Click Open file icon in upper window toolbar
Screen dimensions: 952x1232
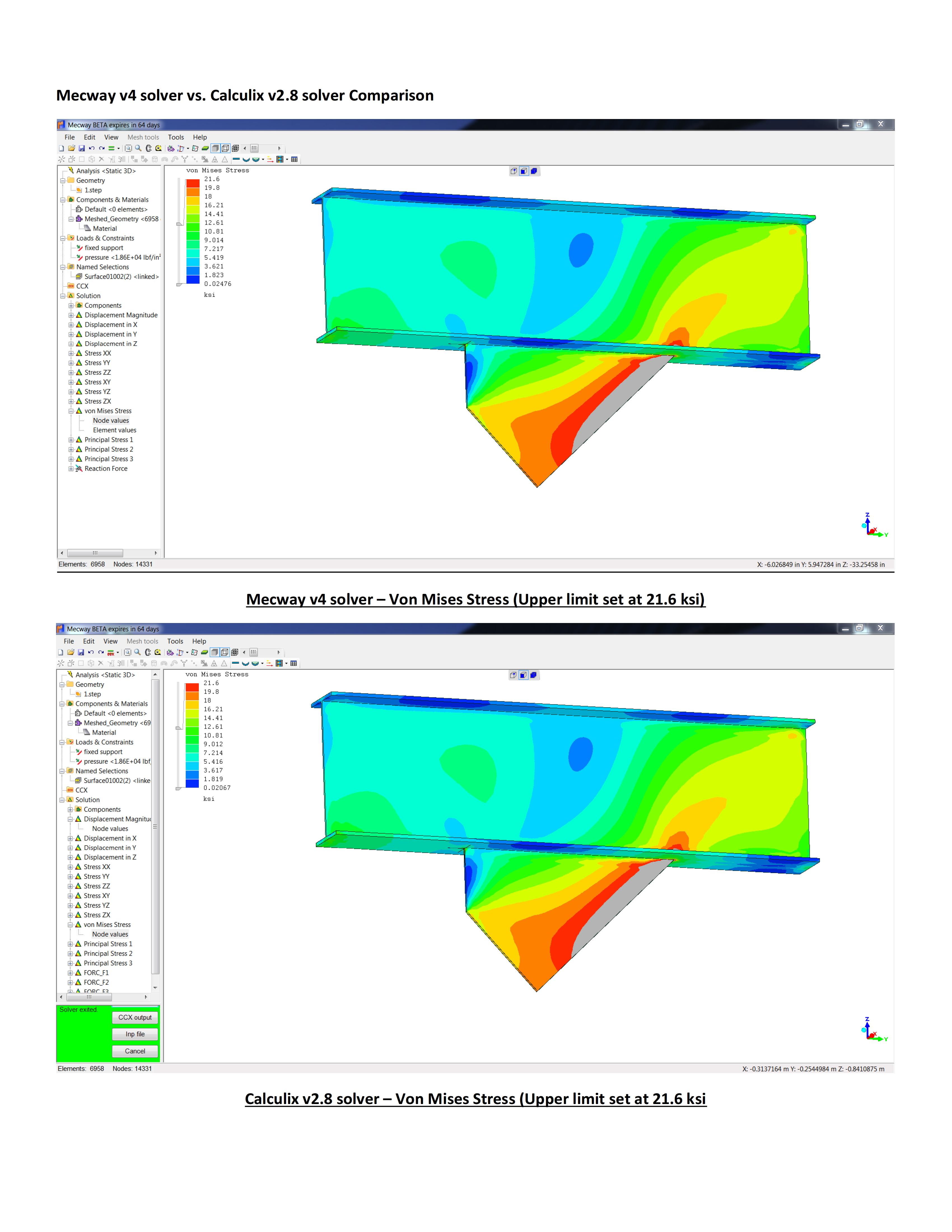[72, 148]
